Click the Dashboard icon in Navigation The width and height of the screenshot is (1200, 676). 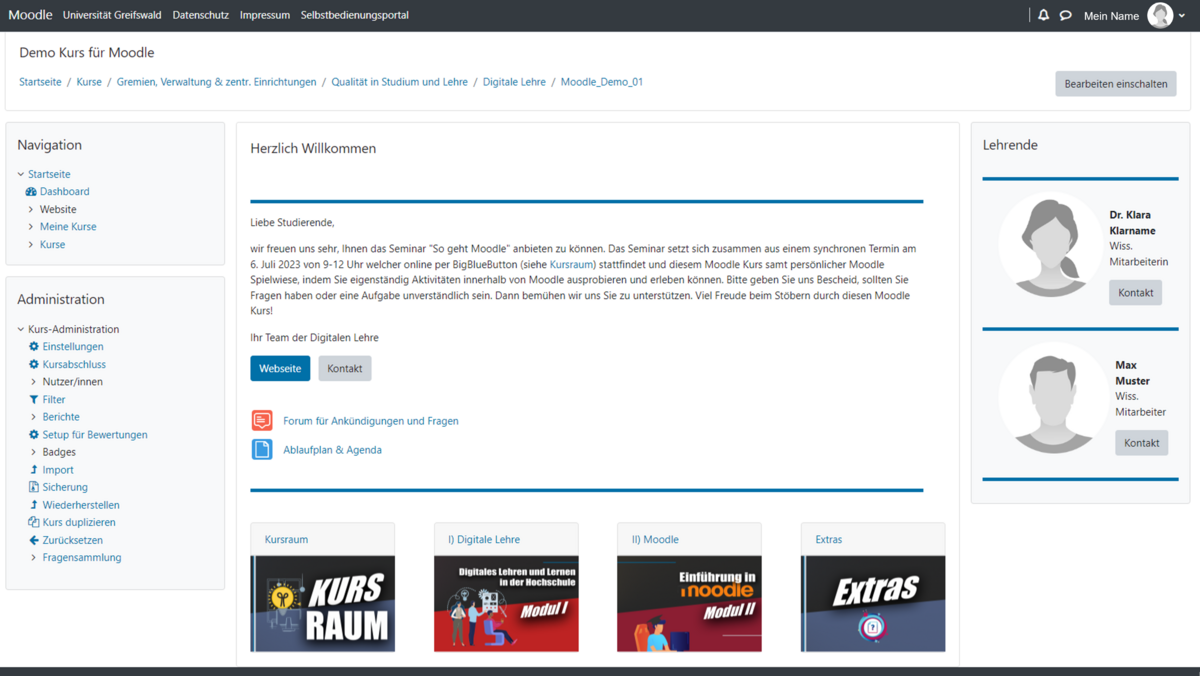coord(31,191)
